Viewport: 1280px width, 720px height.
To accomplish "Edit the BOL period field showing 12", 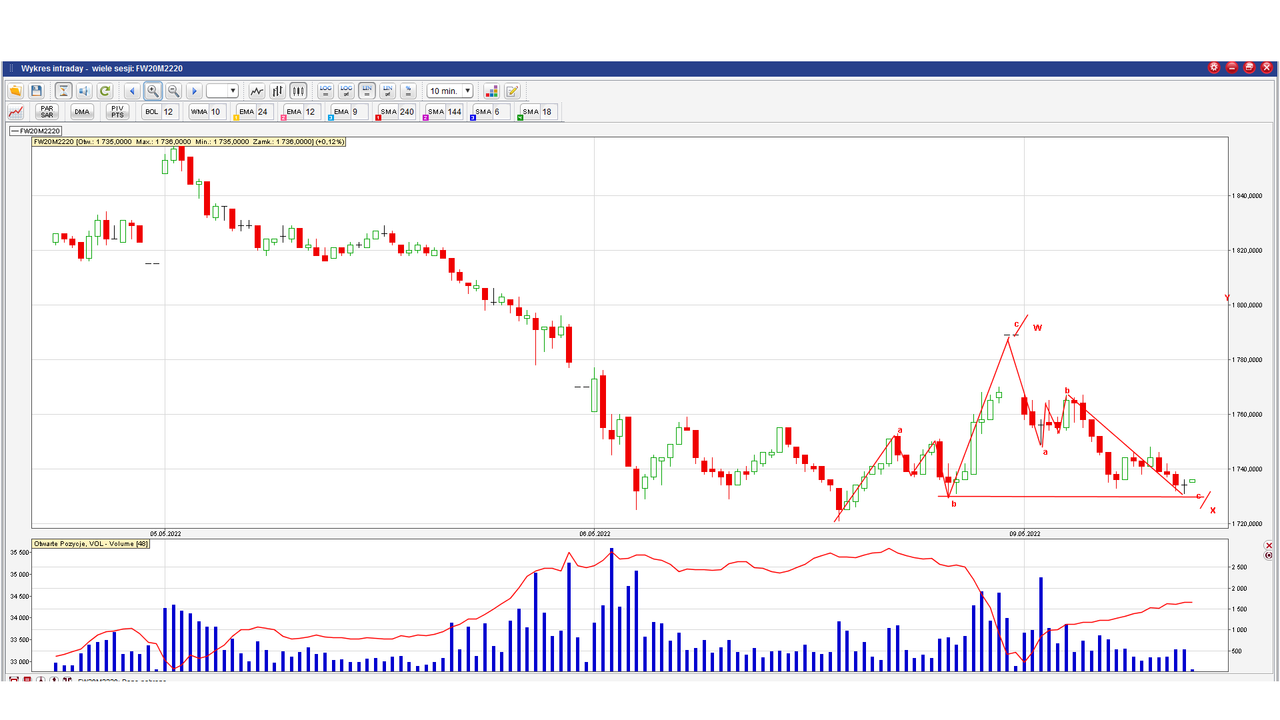I will (169, 112).
